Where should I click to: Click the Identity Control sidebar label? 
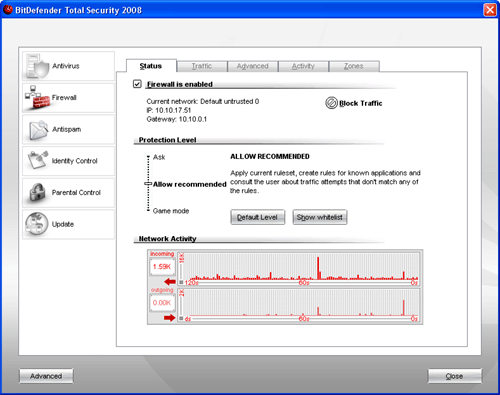click(x=75, y=161)
